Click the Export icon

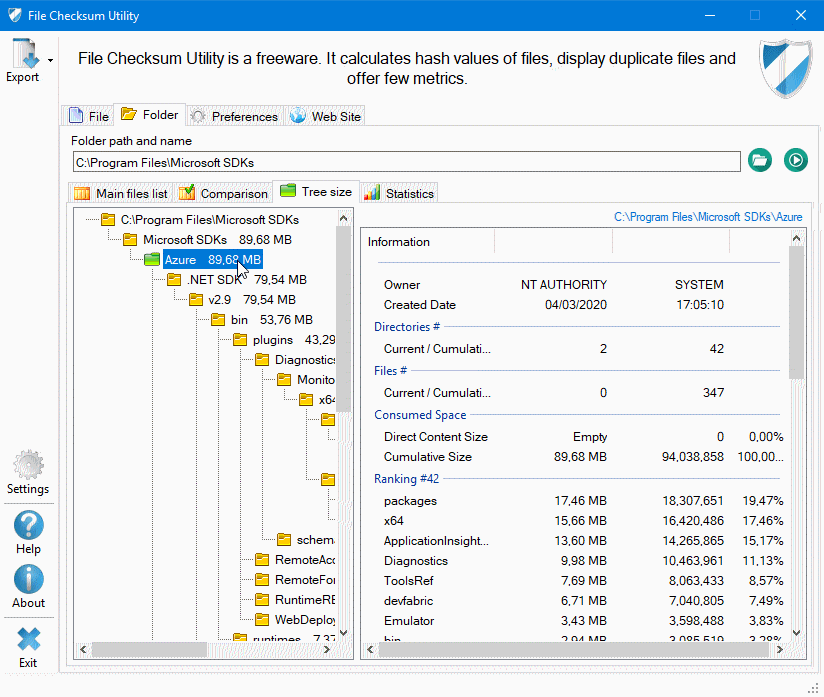coord(22,56)
